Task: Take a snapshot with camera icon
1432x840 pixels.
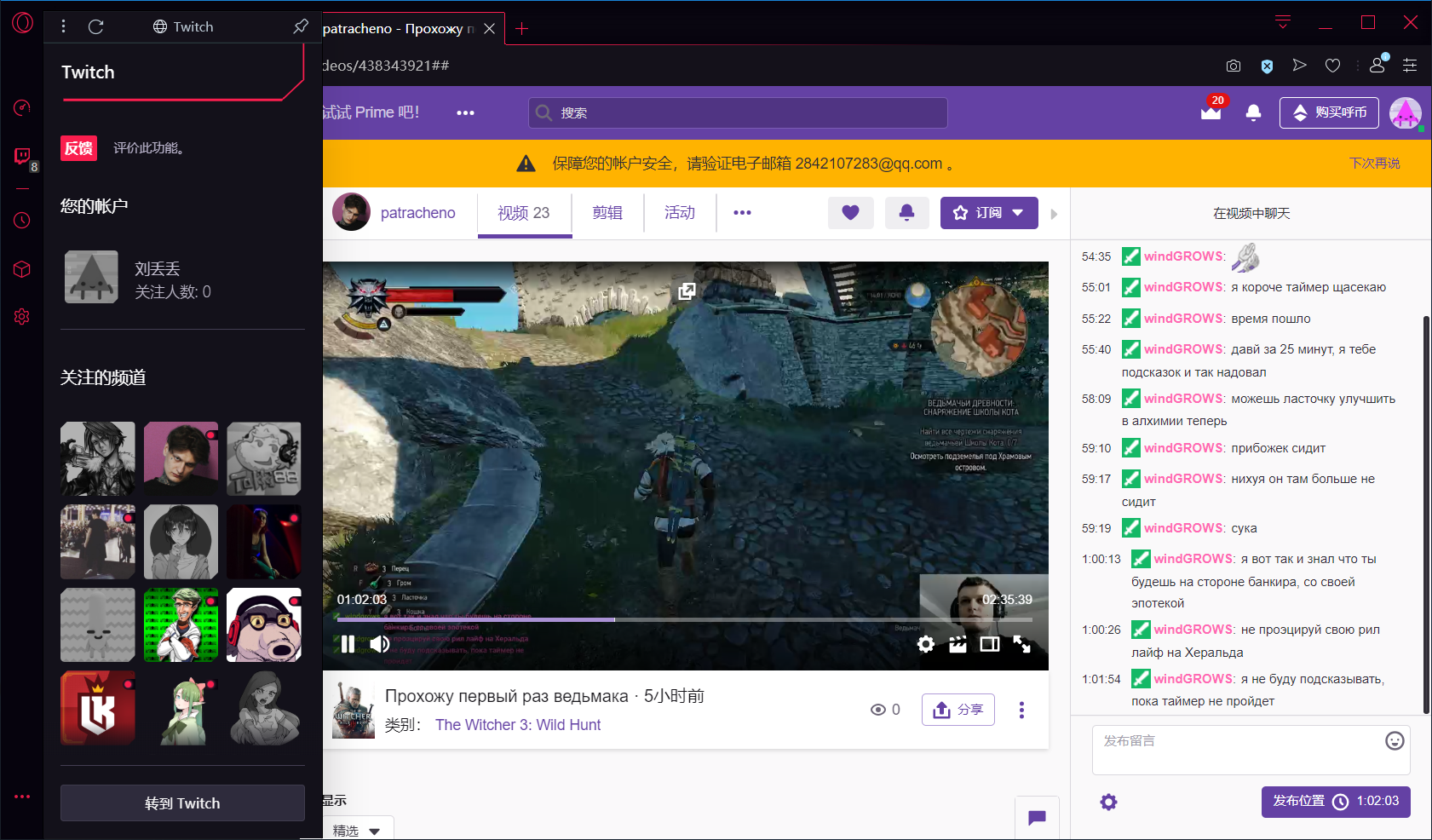Action: (x=1234, y=66)
